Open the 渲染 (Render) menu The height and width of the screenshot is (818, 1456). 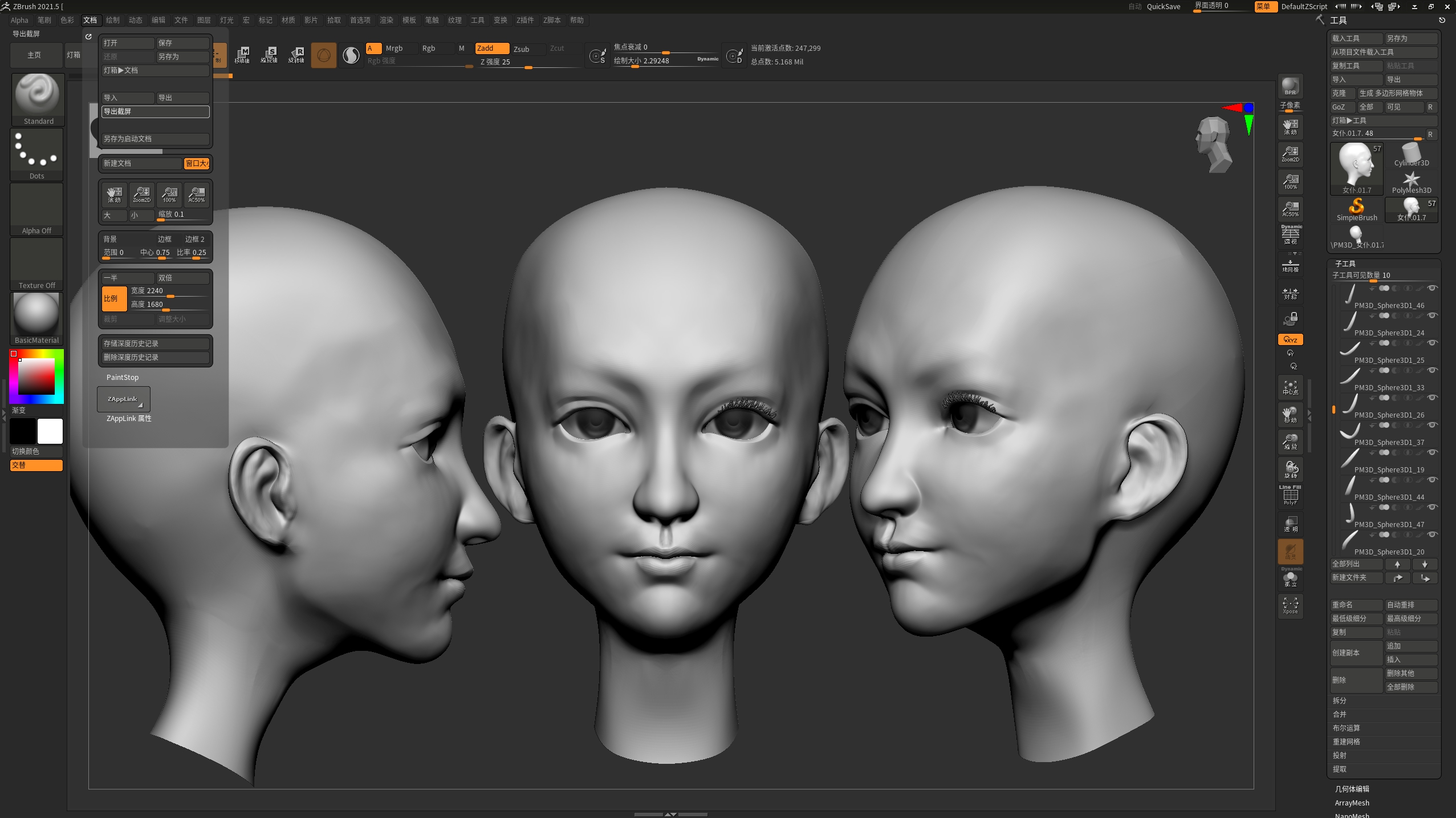coord(387,20)
